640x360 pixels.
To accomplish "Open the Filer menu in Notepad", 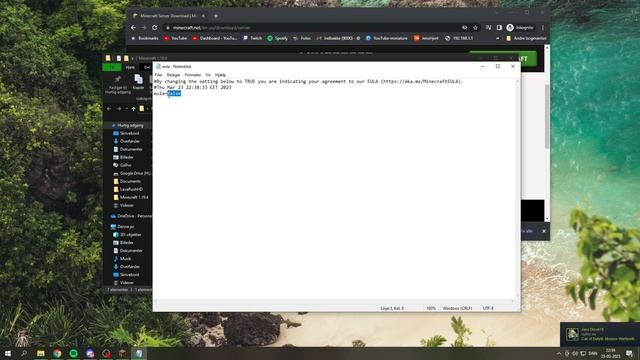I will click(x=158, y=75).
